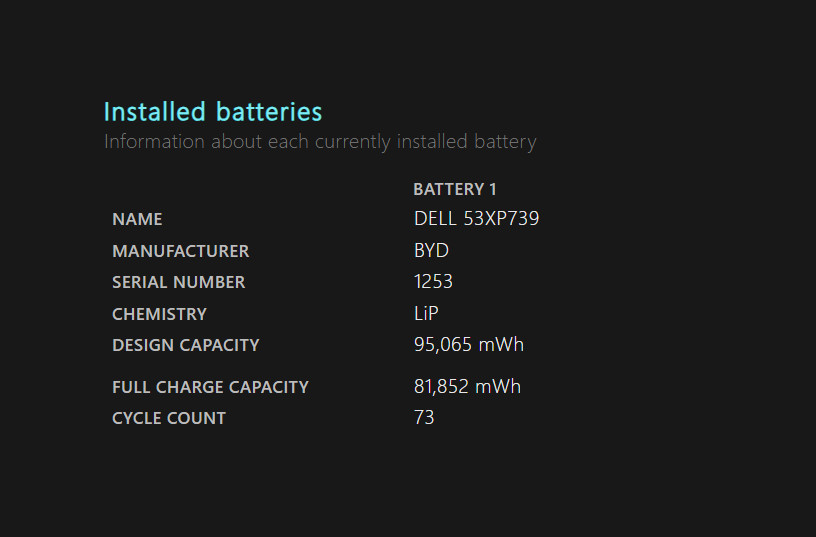Click the SERIAL NUMBER label
Viewport: 816px width, 537px height.
click(x=178, y=282)
